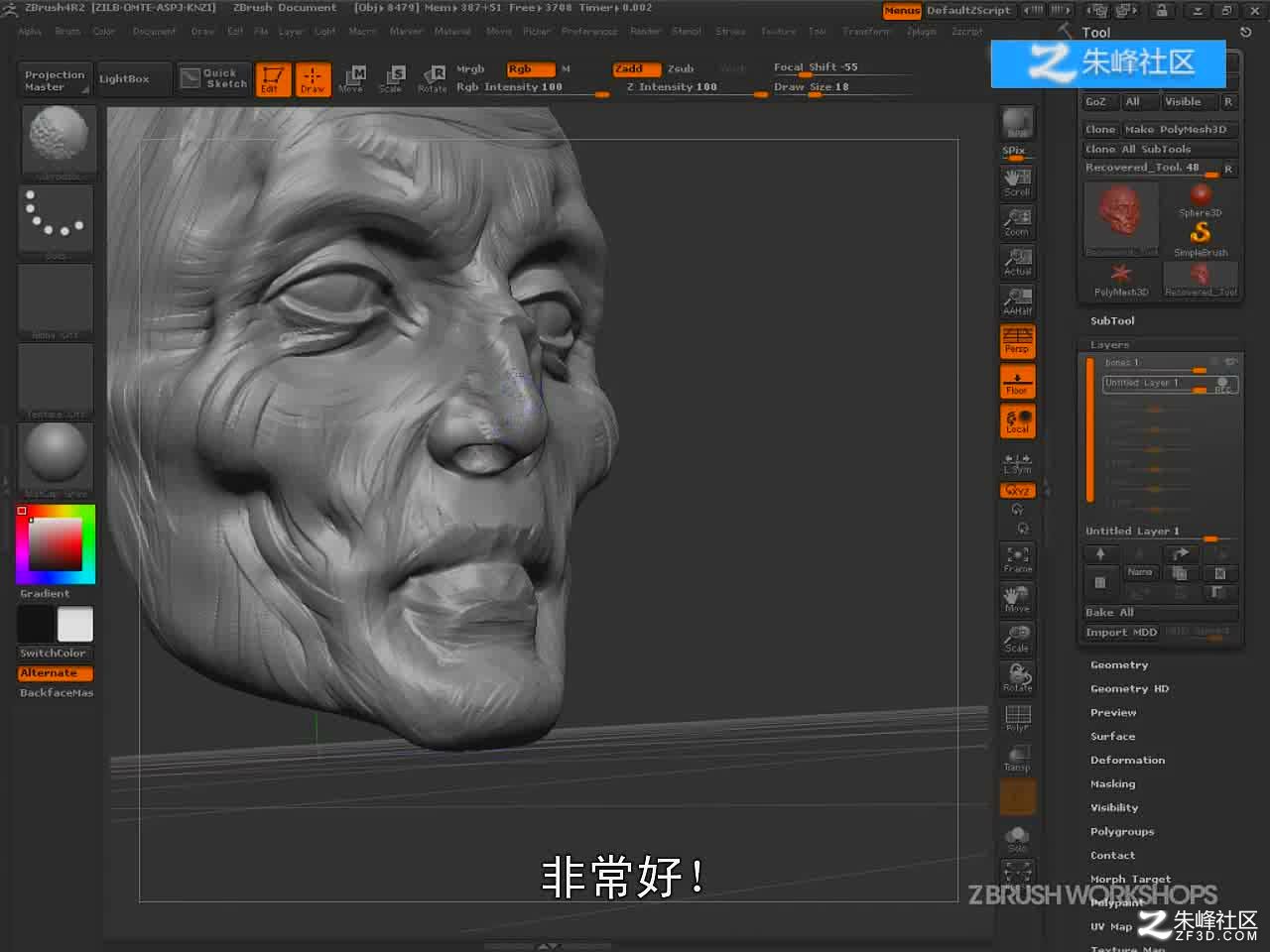The width and height of the screenshot is (1270, 952).
Task: Toggle the Floor grid
Action: pos(1017,381)
